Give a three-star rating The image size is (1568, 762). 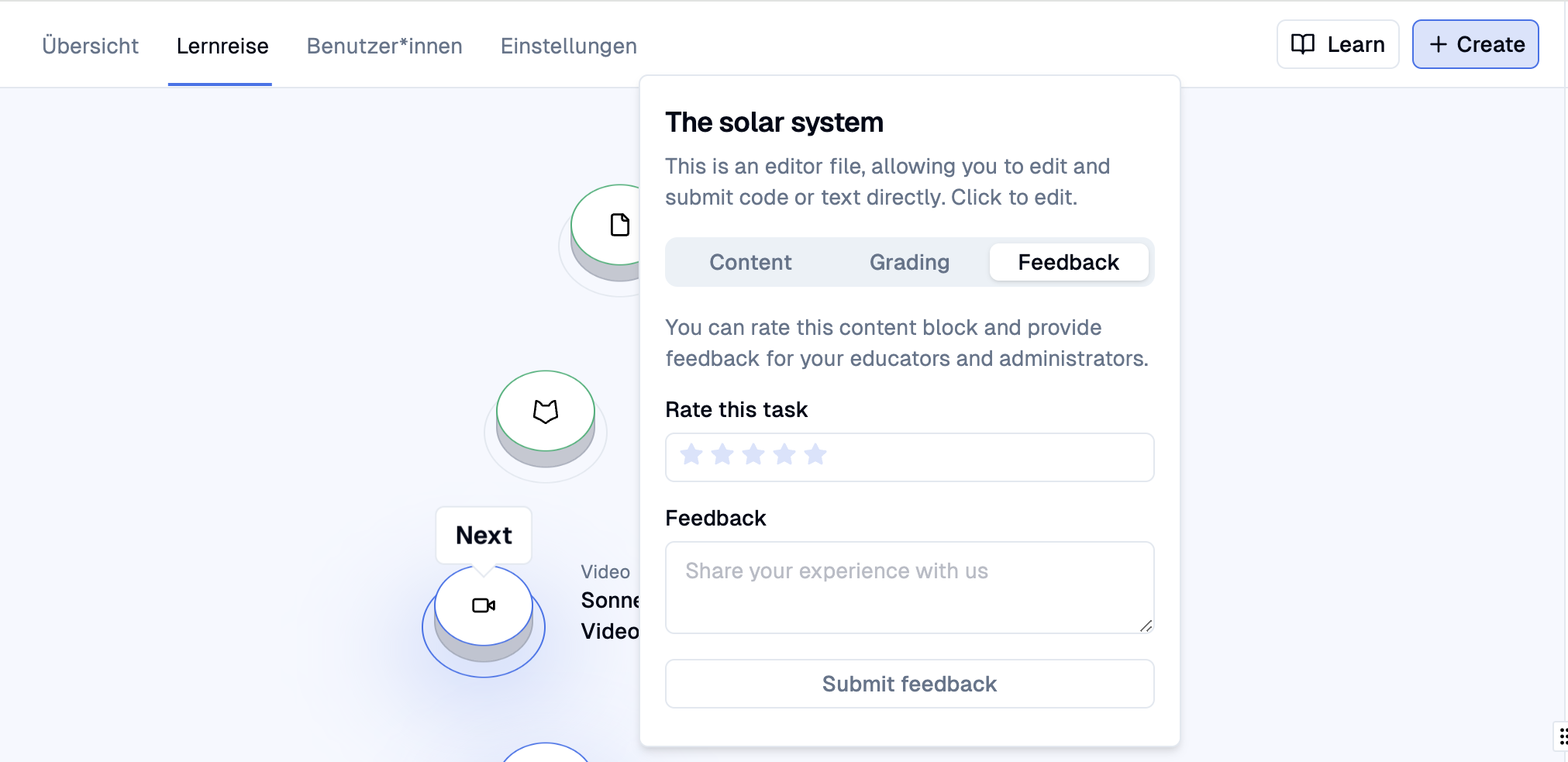[x=753, y=454]
